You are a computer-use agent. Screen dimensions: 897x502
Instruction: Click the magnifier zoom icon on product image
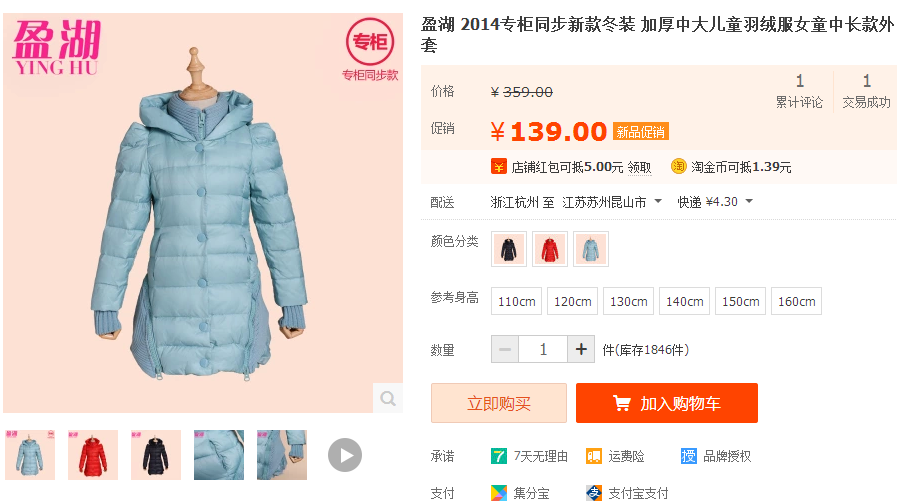388,398
